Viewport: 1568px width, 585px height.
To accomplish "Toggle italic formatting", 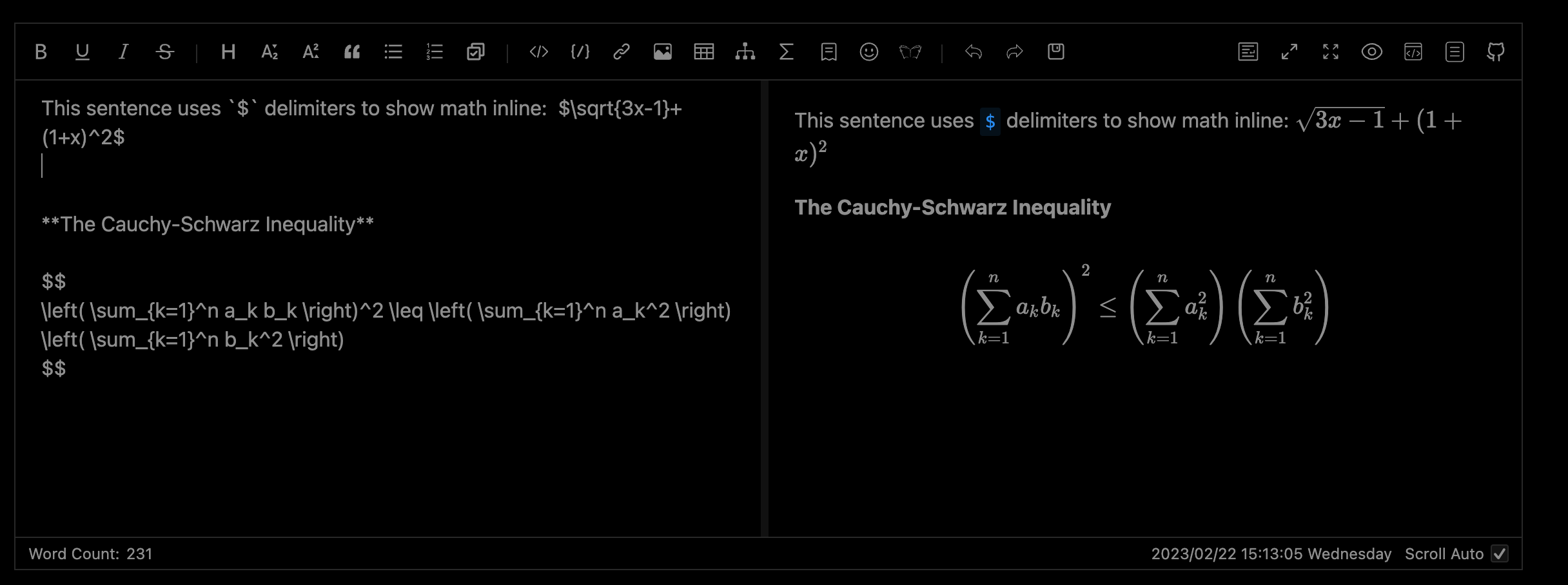I will coord(123,52).
